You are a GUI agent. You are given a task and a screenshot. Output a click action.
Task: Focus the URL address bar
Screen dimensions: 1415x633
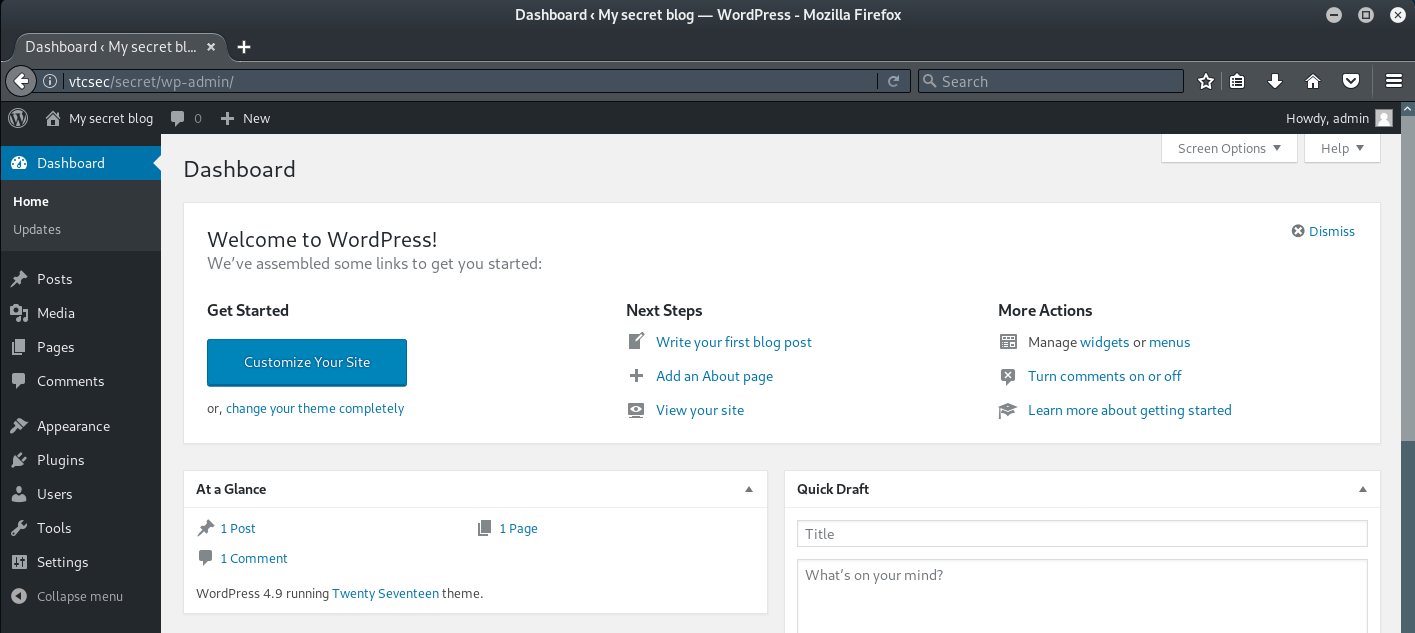pos(470,82)
